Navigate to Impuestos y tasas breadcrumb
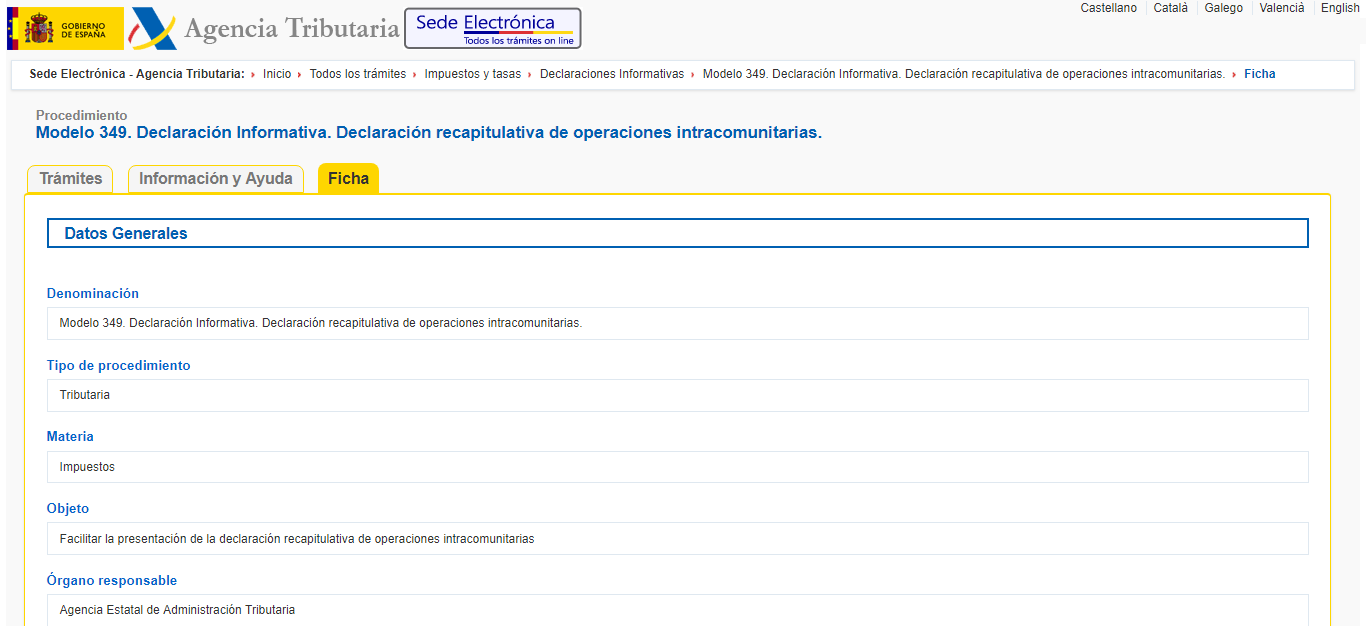The width and height of the screenshot is (1366, 626). point(472,74)
